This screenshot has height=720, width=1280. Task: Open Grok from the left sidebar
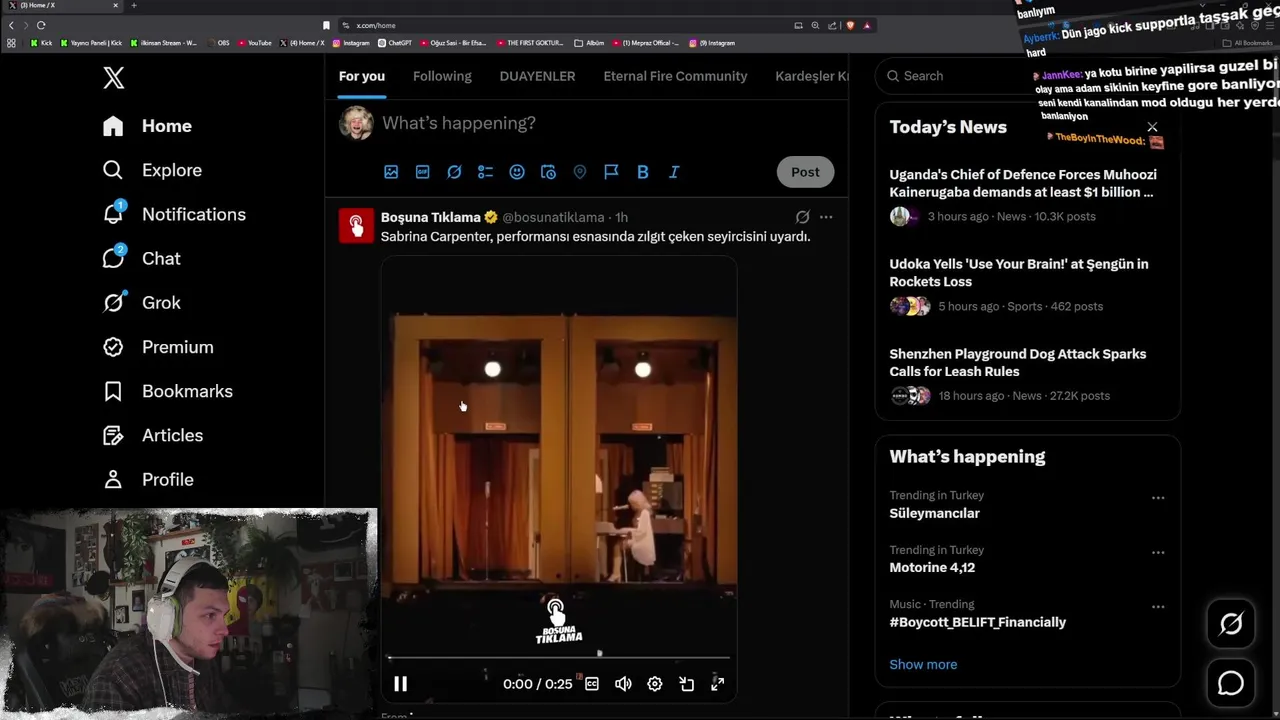[x=142, y=302]
